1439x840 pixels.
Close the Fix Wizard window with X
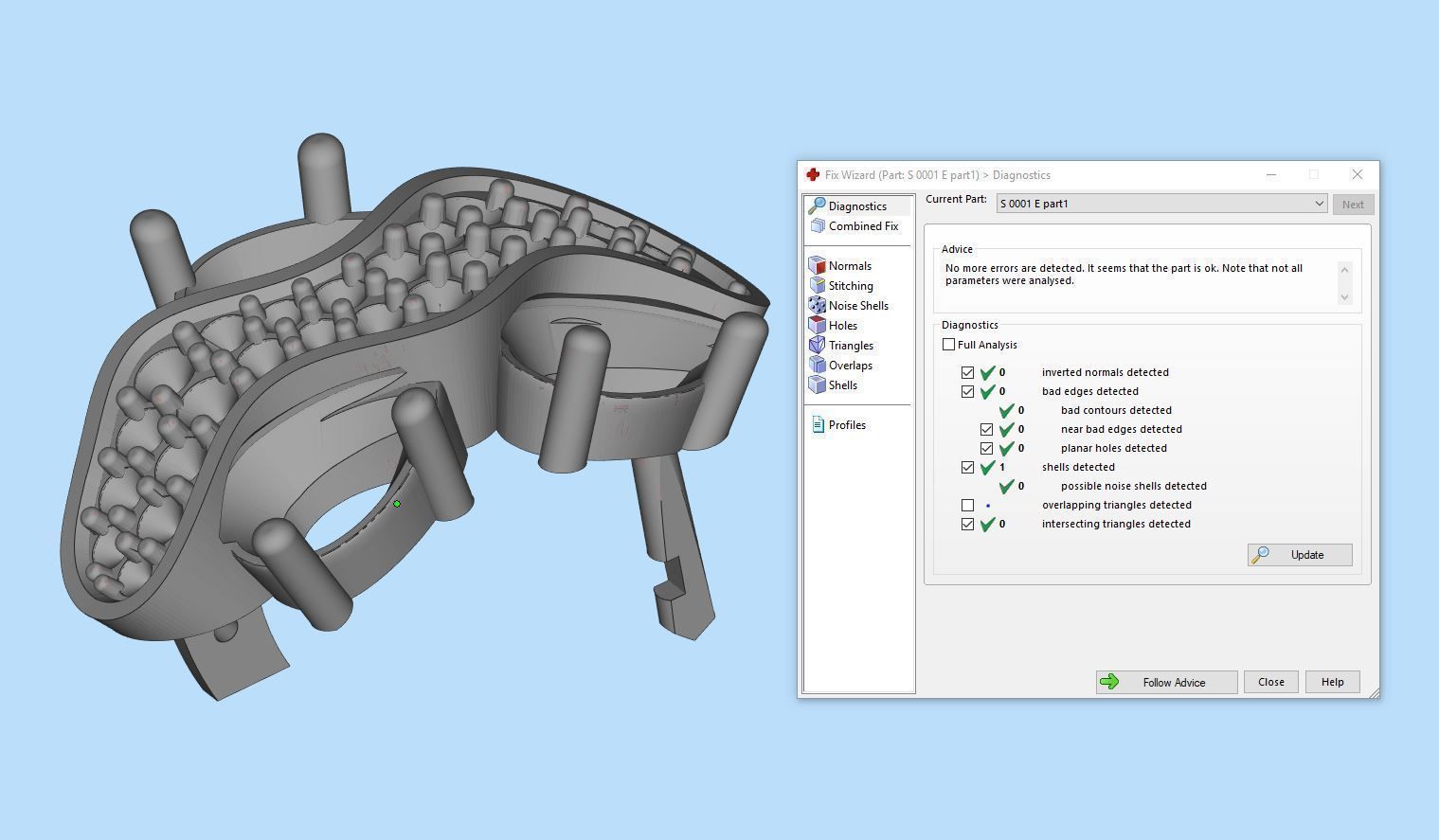pyautogui.click(x=1357, y=174)
